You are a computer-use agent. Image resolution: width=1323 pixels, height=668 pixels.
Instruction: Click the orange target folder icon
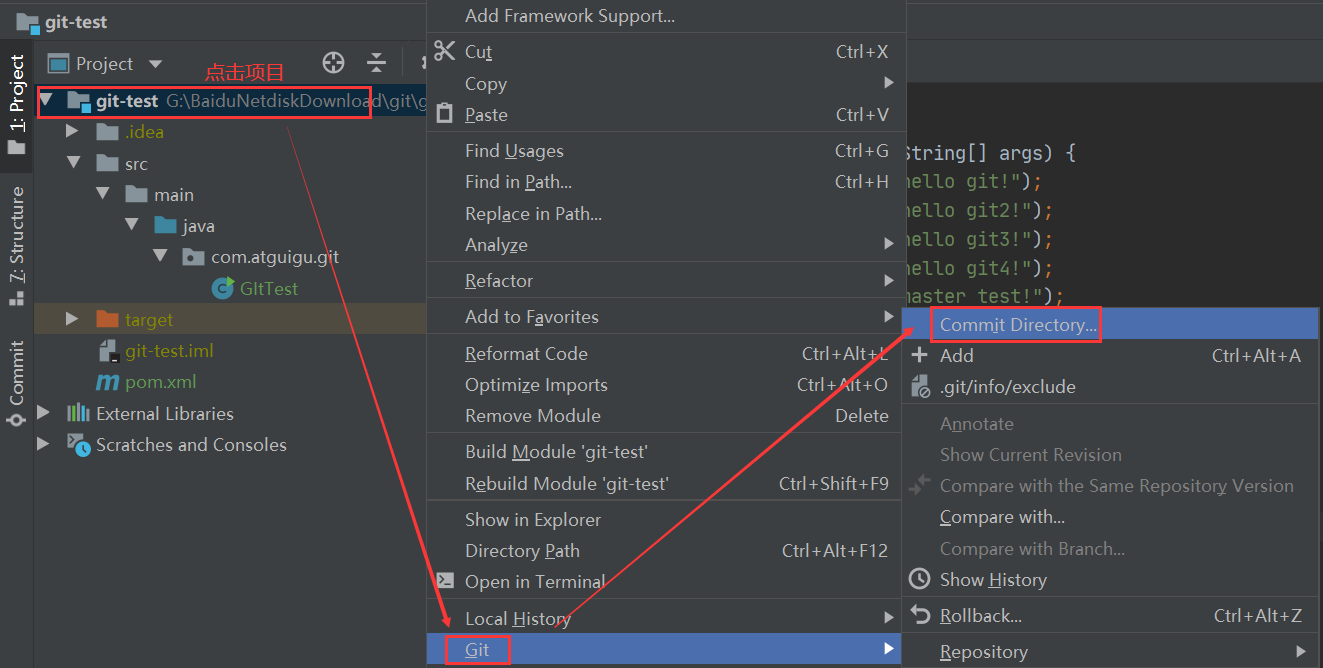(107, 319)
